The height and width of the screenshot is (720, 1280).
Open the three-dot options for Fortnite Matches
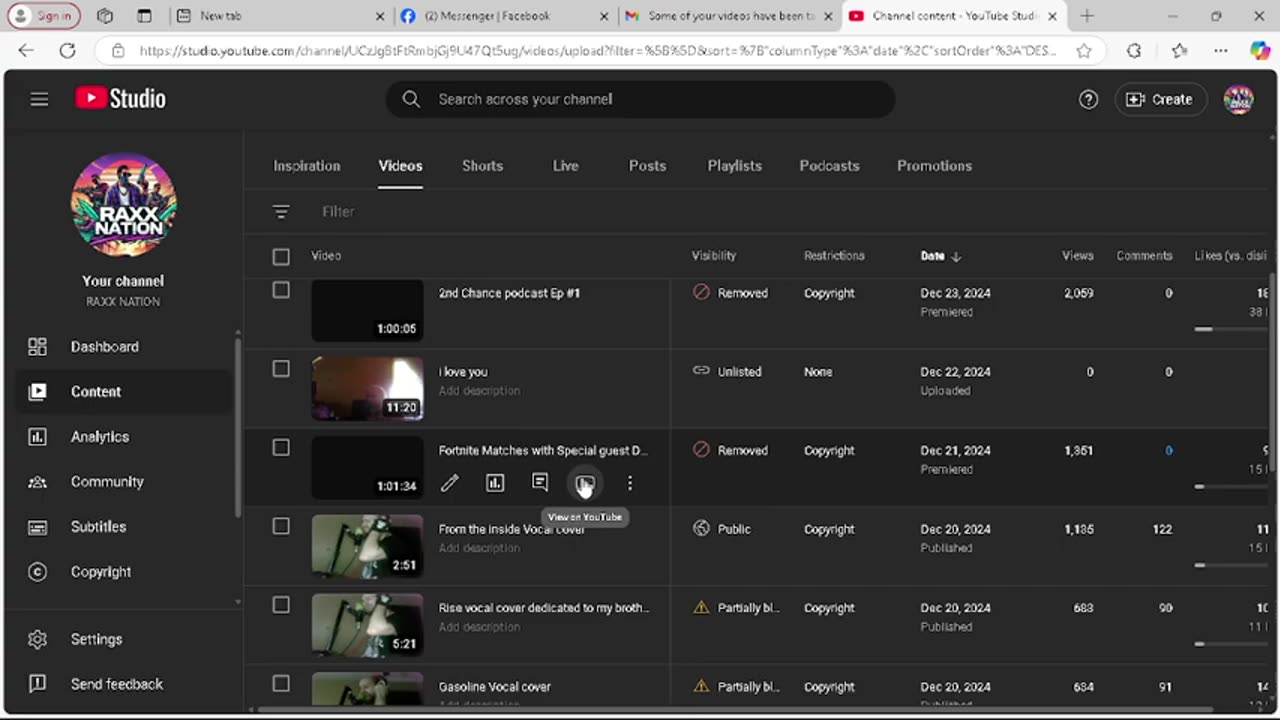(630, 484)
